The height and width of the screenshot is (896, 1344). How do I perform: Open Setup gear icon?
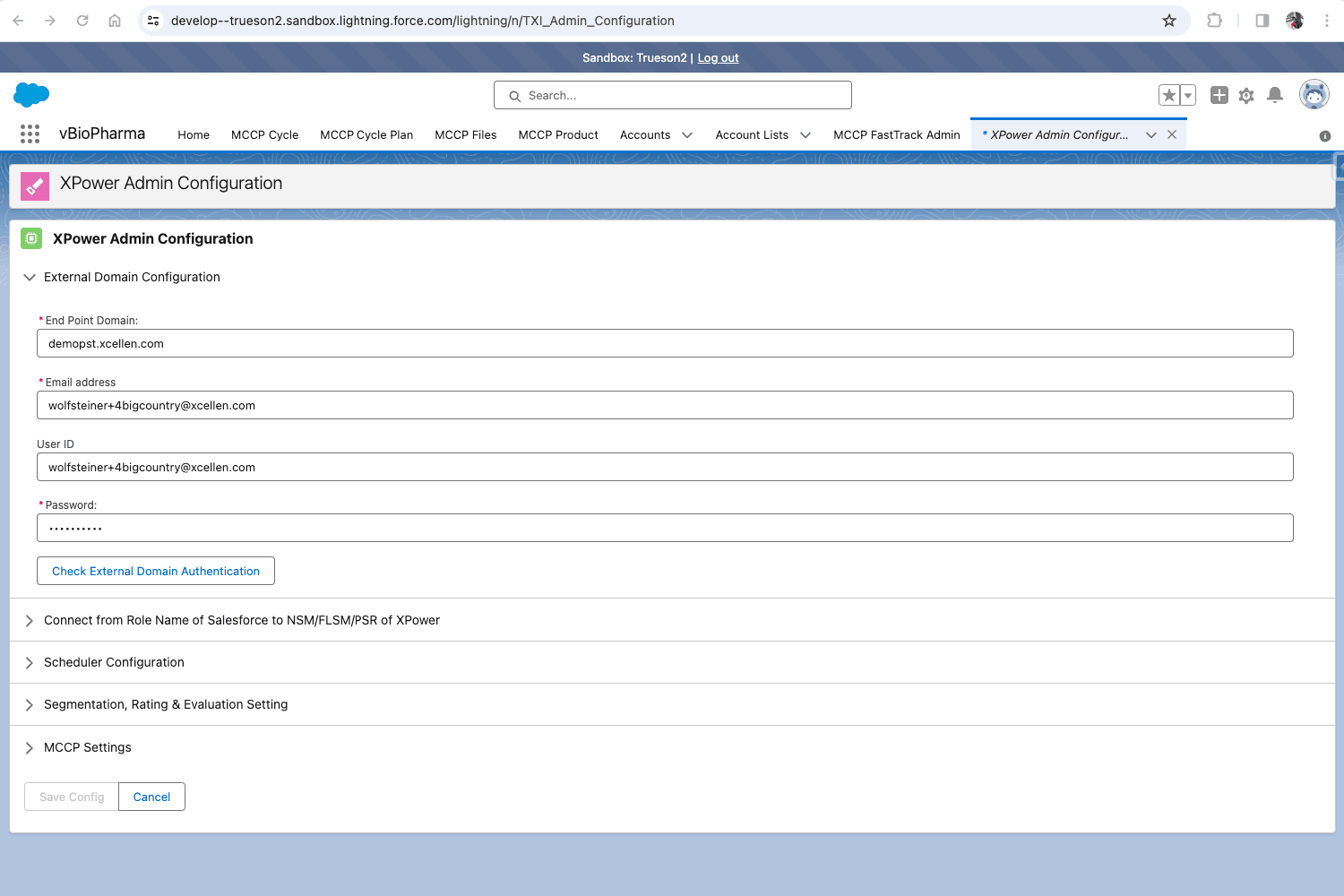tap(1246, 95)
